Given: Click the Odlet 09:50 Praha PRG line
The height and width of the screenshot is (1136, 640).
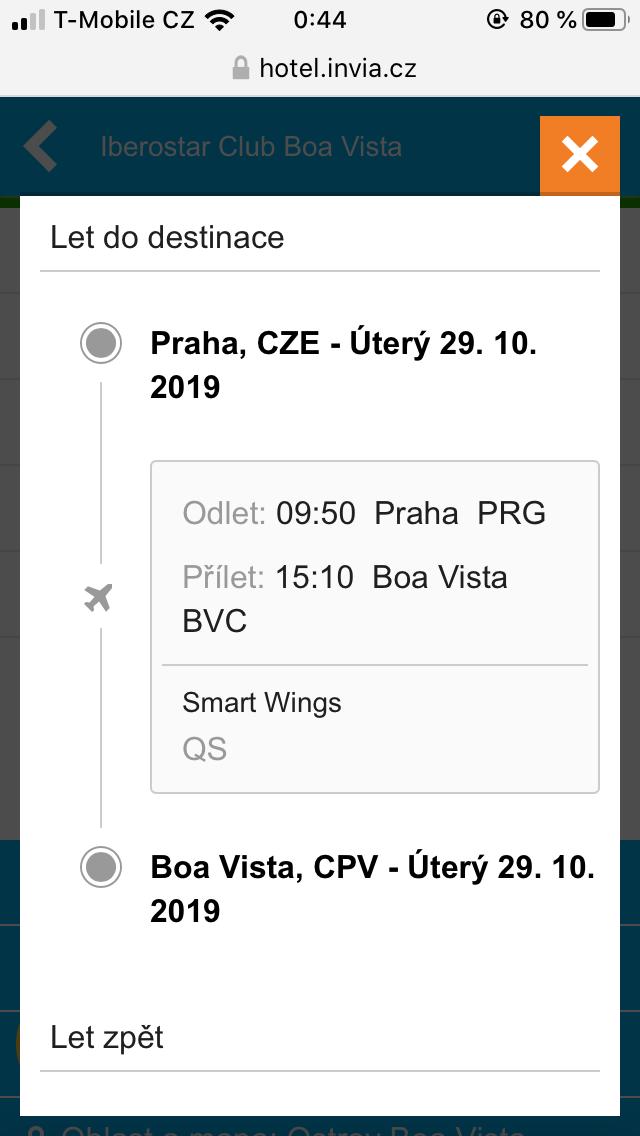Looking at the screenshot, I should click(x=364, y=513).
